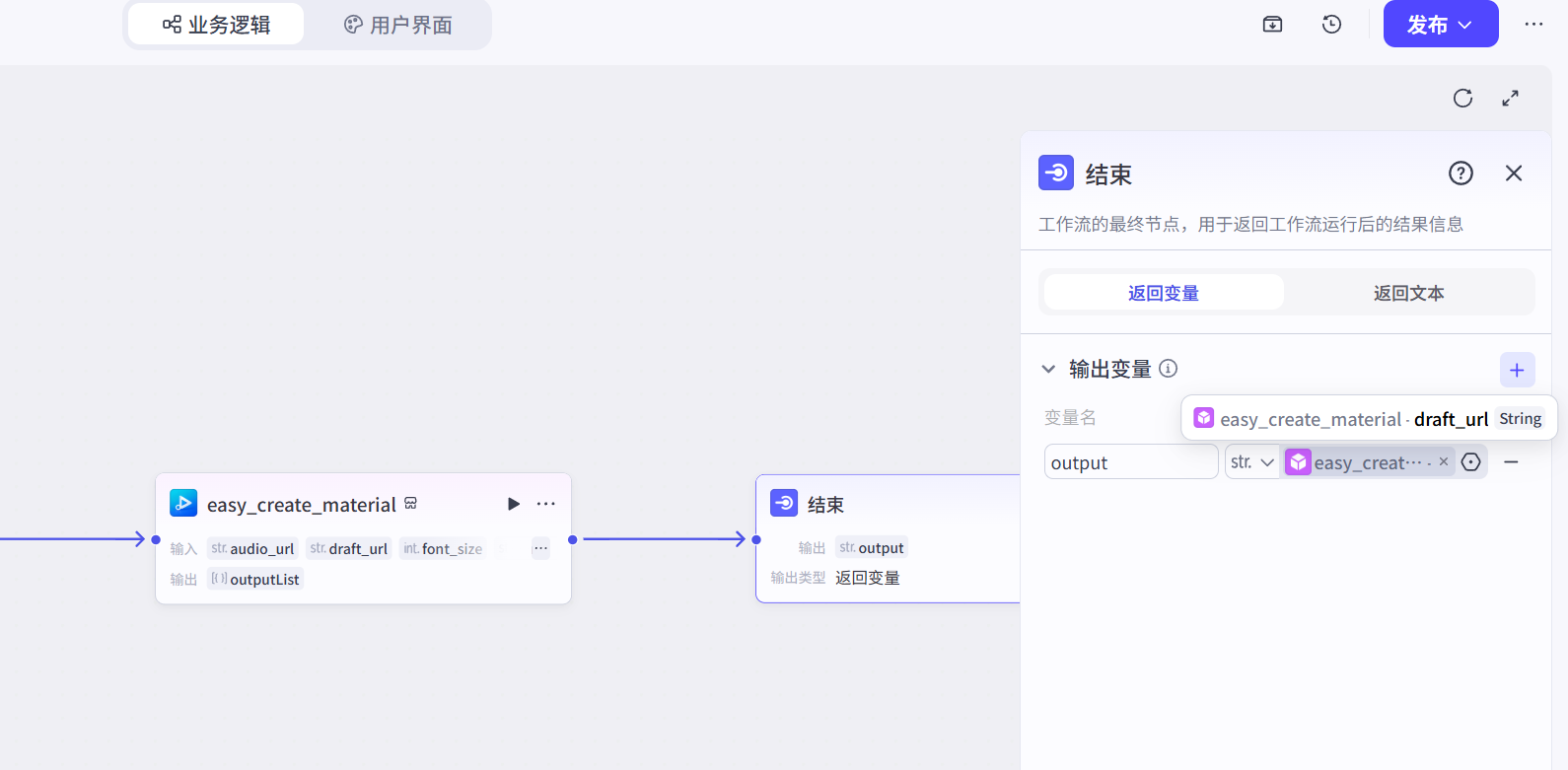The height and width of the screenshot is (770, 1568).
Task: Click the save-to-library box icon
Action: (1272, 25)
